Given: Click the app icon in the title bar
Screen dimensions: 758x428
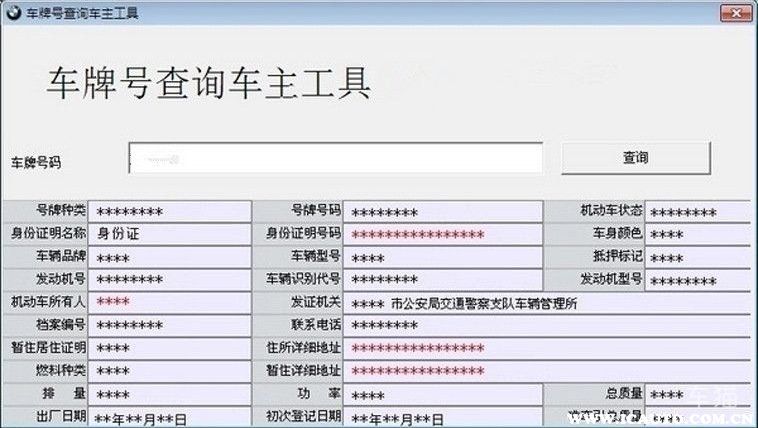Looking at the screenshot, I should pyautogui.click(x=12, y=12).
